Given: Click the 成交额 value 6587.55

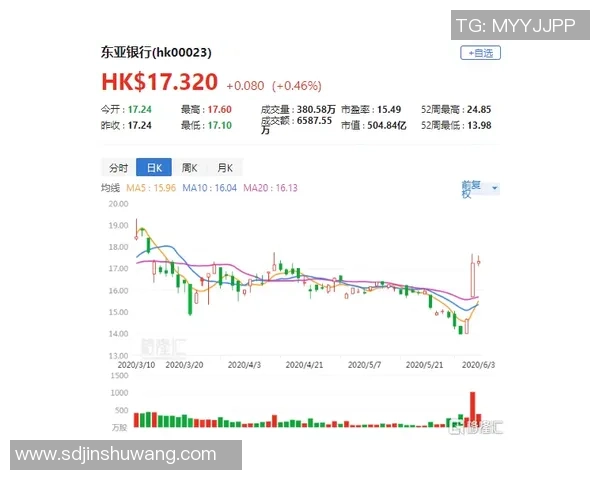Looking at the screenshot, I should click(314, 121).
